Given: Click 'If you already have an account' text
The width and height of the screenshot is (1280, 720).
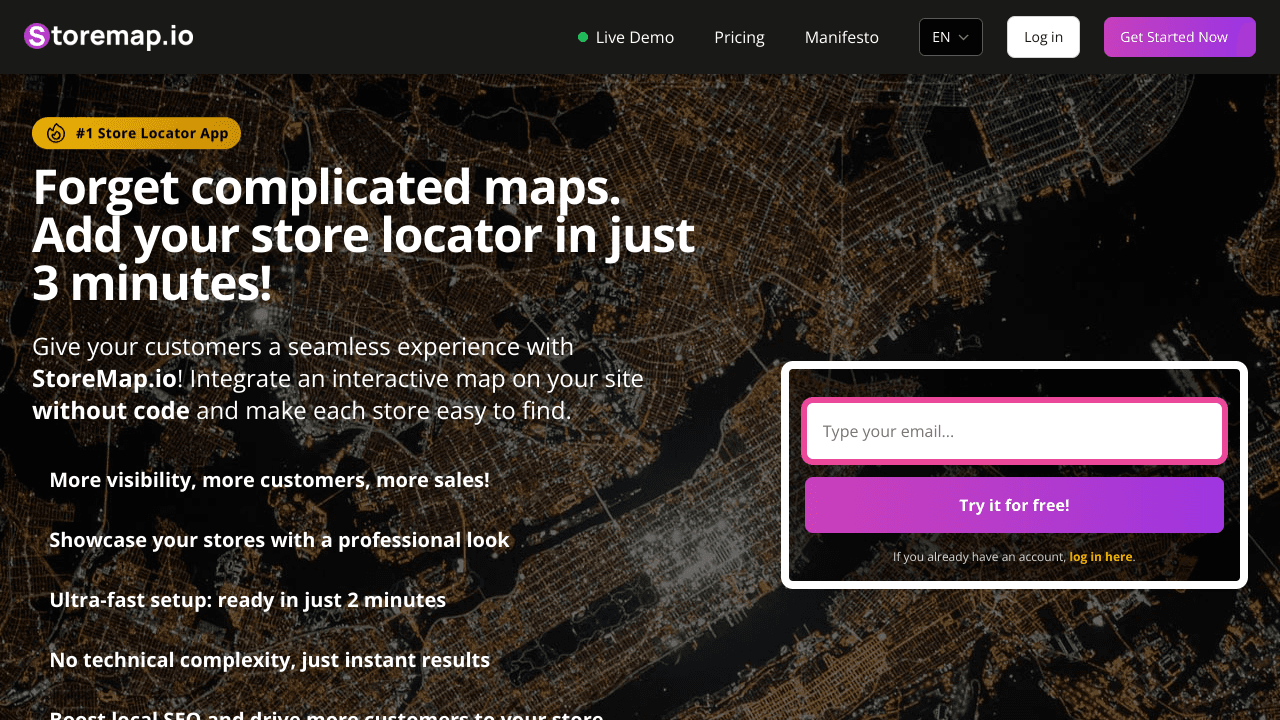Looking at the screenshot, I should coord(979,557).
